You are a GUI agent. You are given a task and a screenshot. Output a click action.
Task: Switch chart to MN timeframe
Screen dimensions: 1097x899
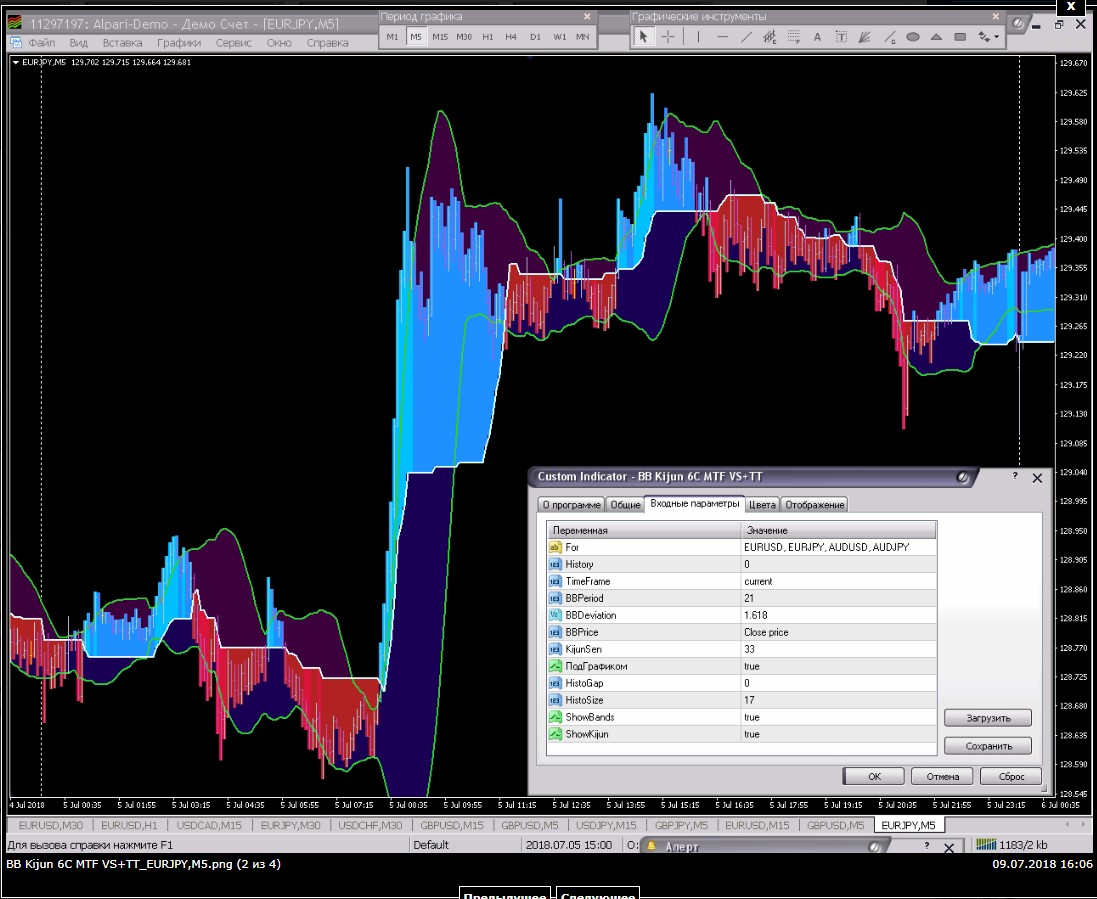coord(582,37)
